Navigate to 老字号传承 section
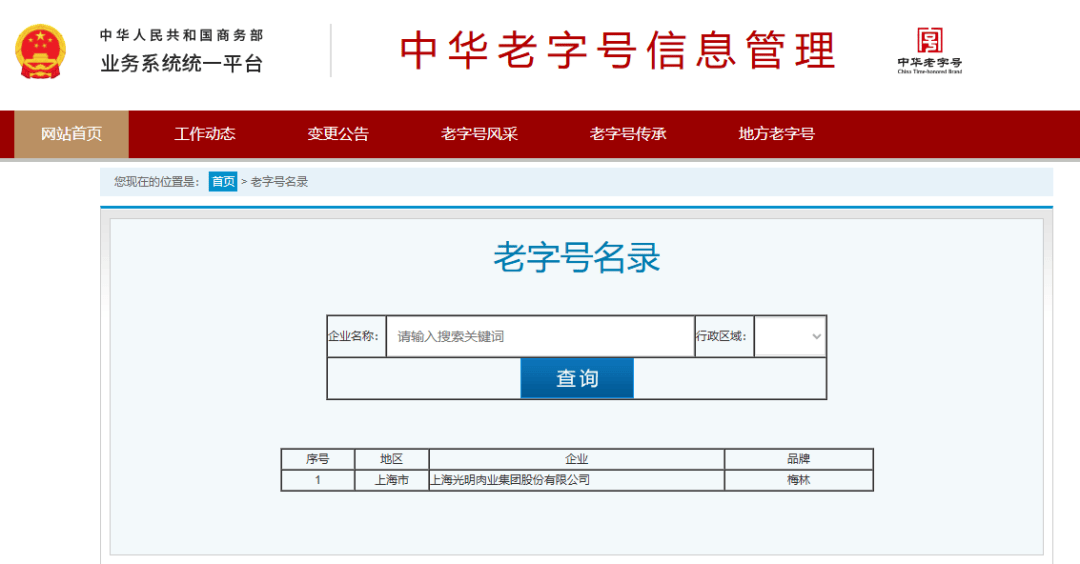Viewport: 1080px width, 564px height. click(628, 134)
